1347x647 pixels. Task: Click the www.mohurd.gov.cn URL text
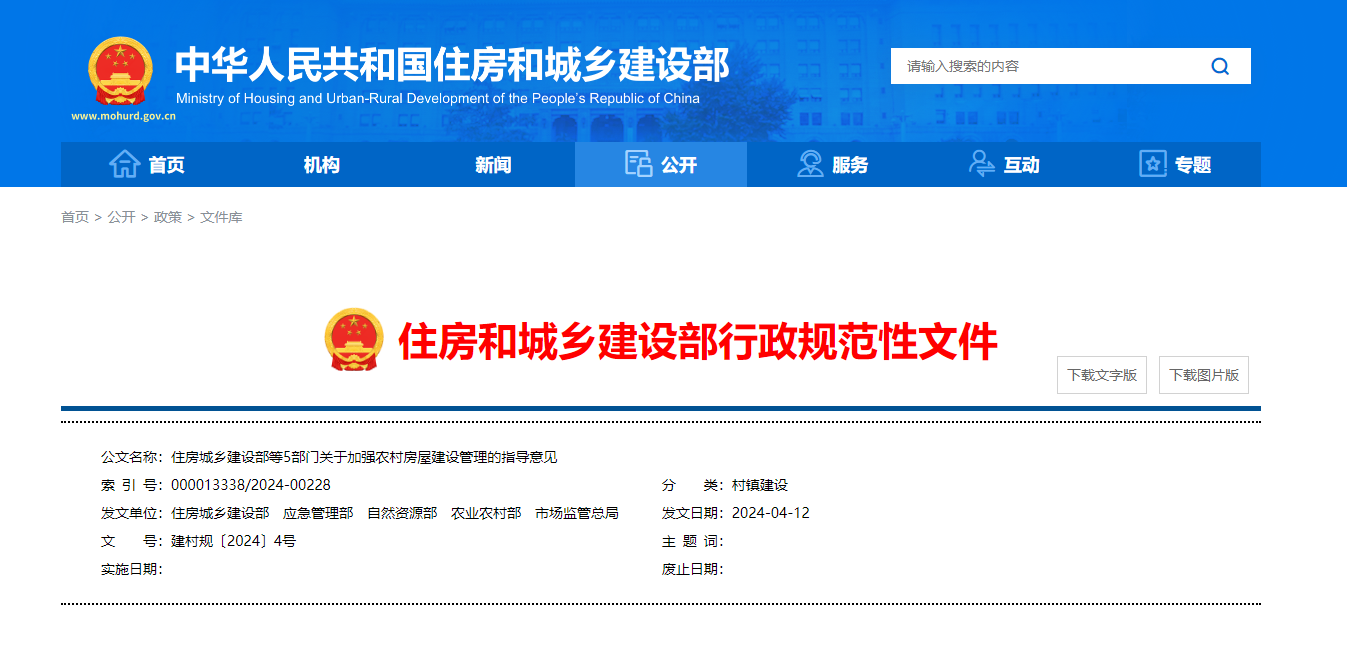(x=123, y=116)
